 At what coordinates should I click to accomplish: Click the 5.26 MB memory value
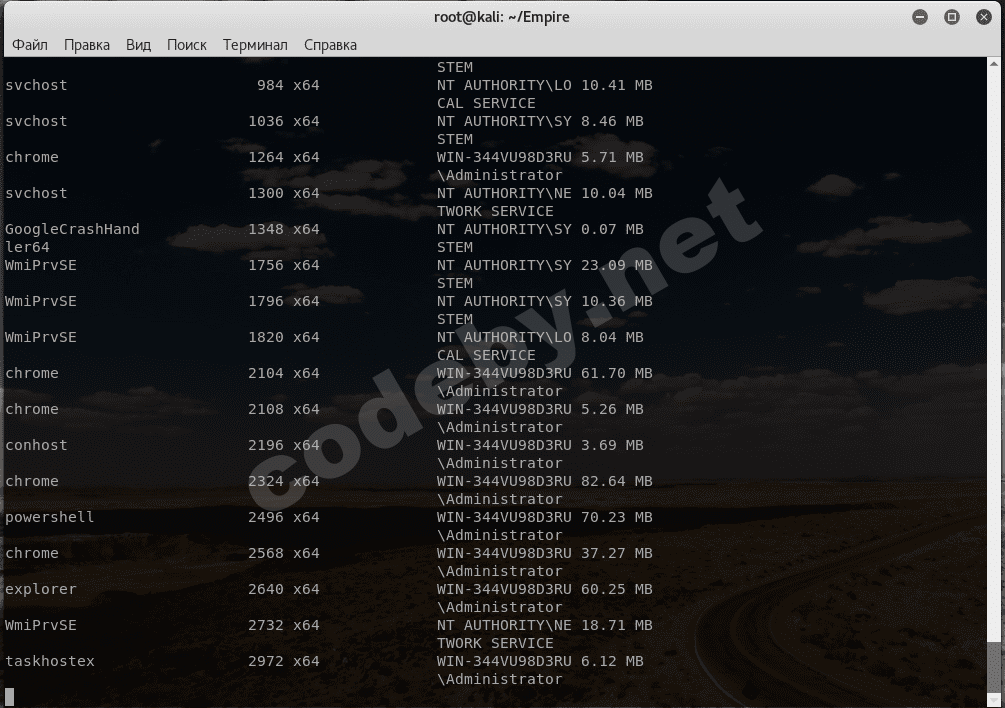pyautogui.click(x=612, y=409)
